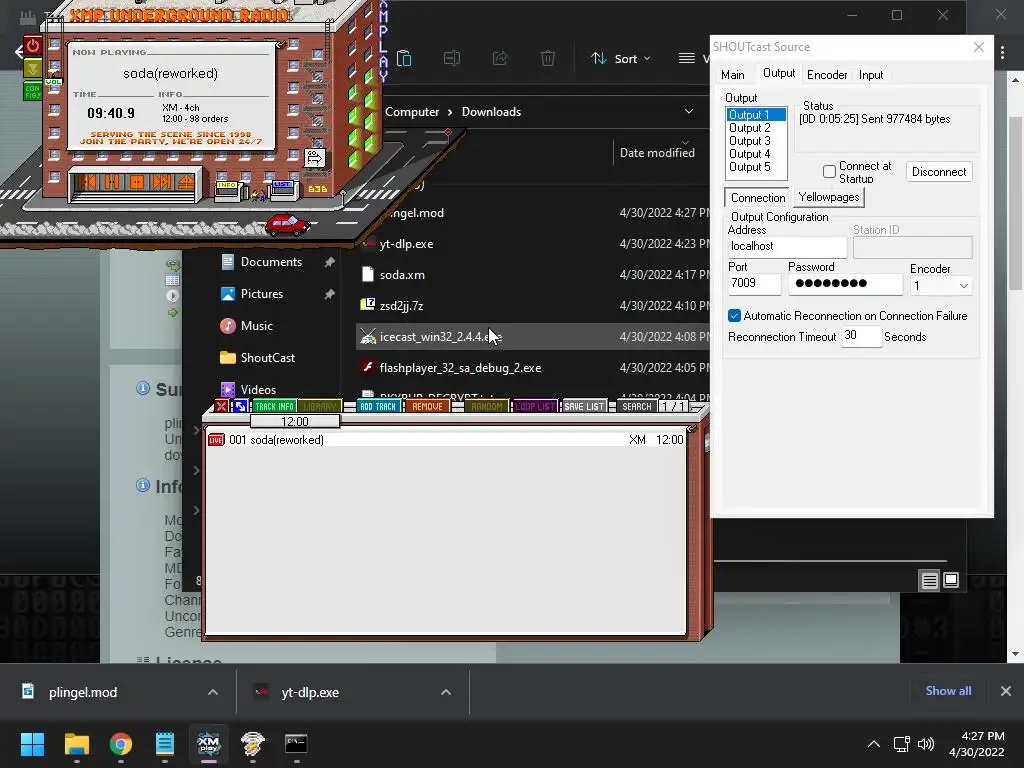The height and width of the screenshot is (768, 1024).
Task: Select Output 1 in the output list
Action: pyautogui.click(x=756, y=115)
